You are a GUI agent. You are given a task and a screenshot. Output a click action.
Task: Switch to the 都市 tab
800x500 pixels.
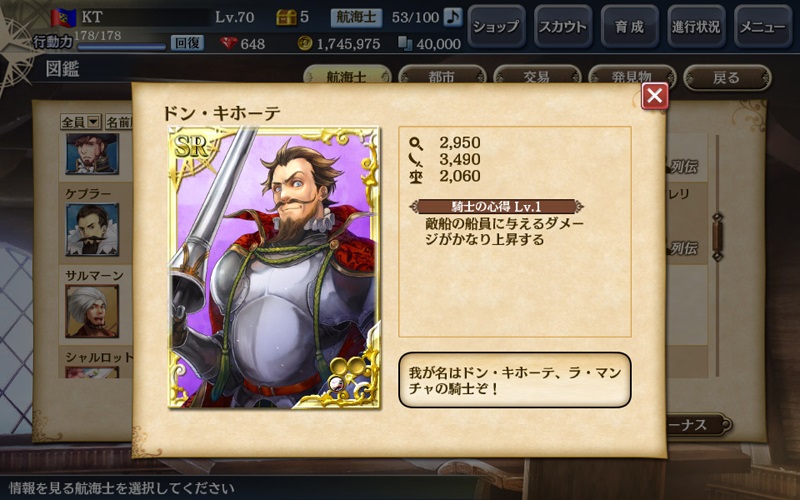tap(441, 77)
